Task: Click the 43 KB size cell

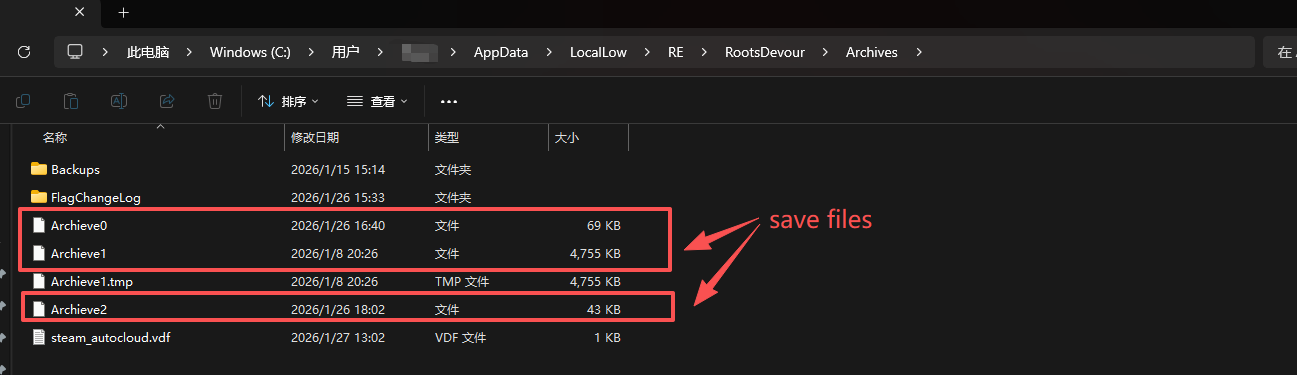Action: [603, 310]
